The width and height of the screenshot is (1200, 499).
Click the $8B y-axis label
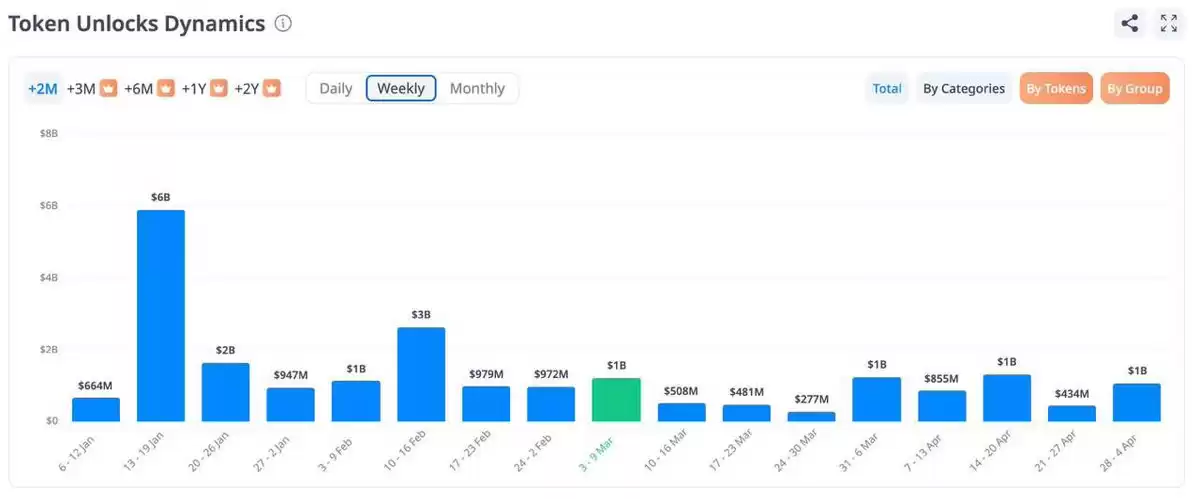click(48, 133)
